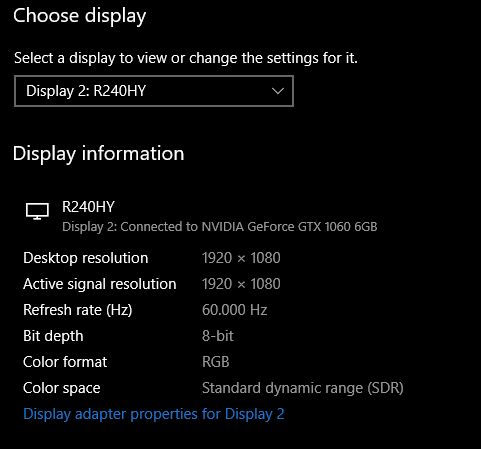Screen dimensions: 481x449
Task: Click the 8-bit value
Action: click(x=218, y=336)
